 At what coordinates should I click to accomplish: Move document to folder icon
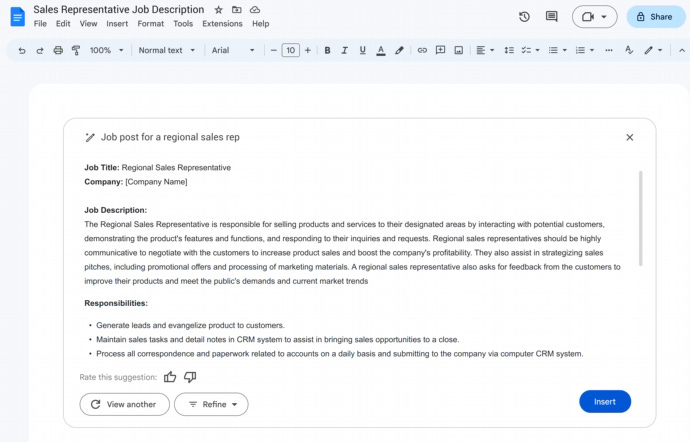coord(237,10)
